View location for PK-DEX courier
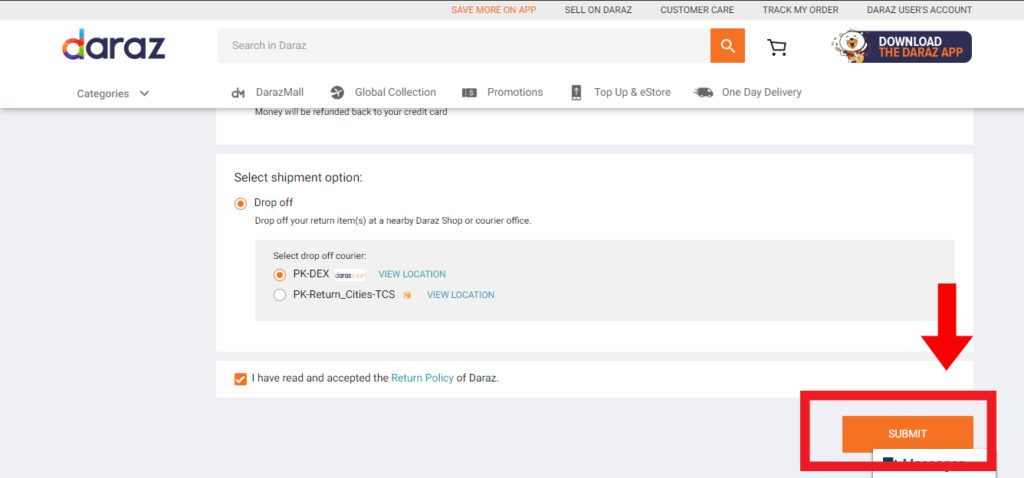The image size is (1024, 478). 412,274
